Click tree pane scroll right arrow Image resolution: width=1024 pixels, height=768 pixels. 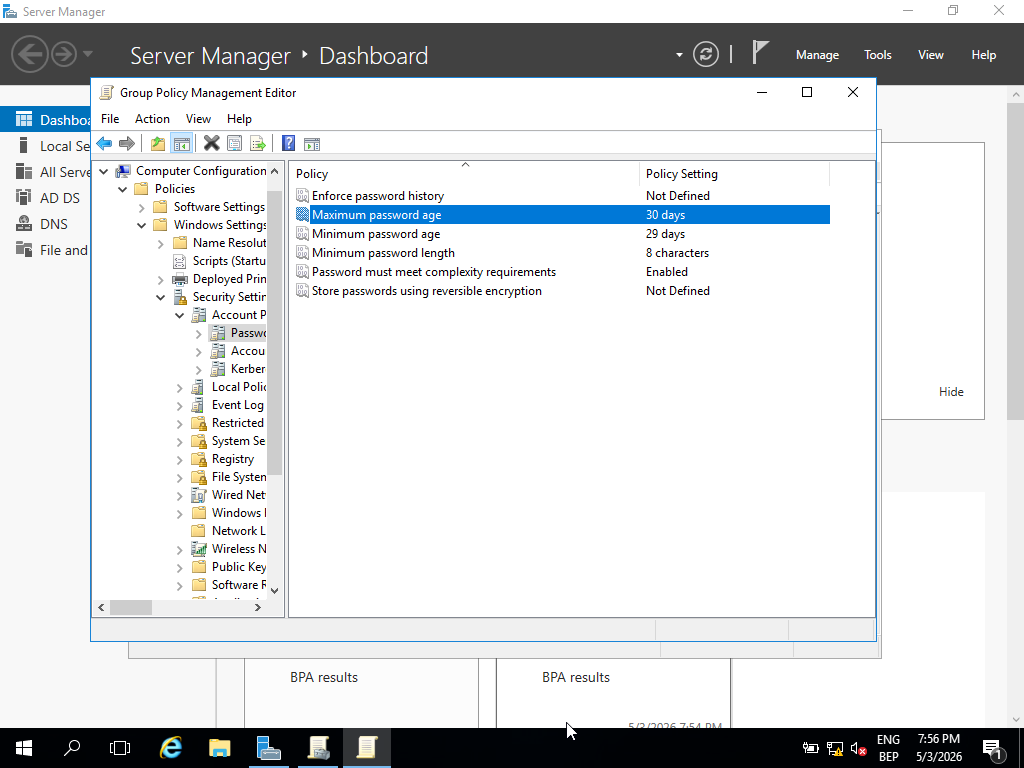point(258,607)
